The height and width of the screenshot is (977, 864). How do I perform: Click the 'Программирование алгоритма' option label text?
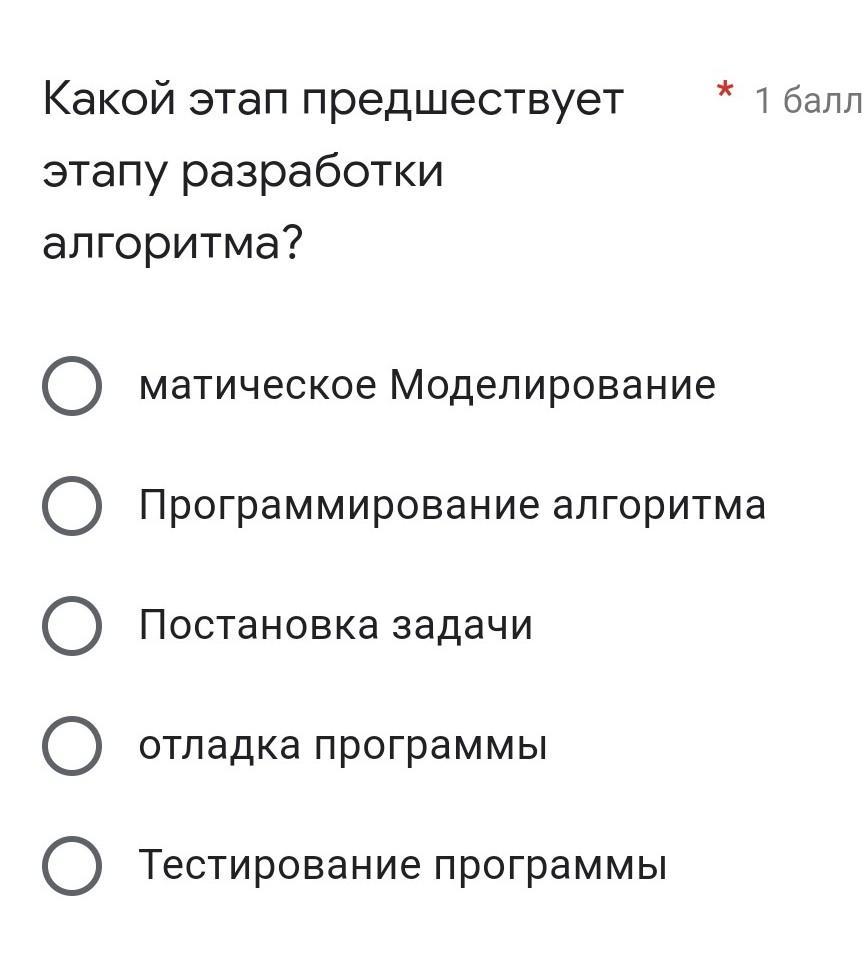(x=452, y=505)
